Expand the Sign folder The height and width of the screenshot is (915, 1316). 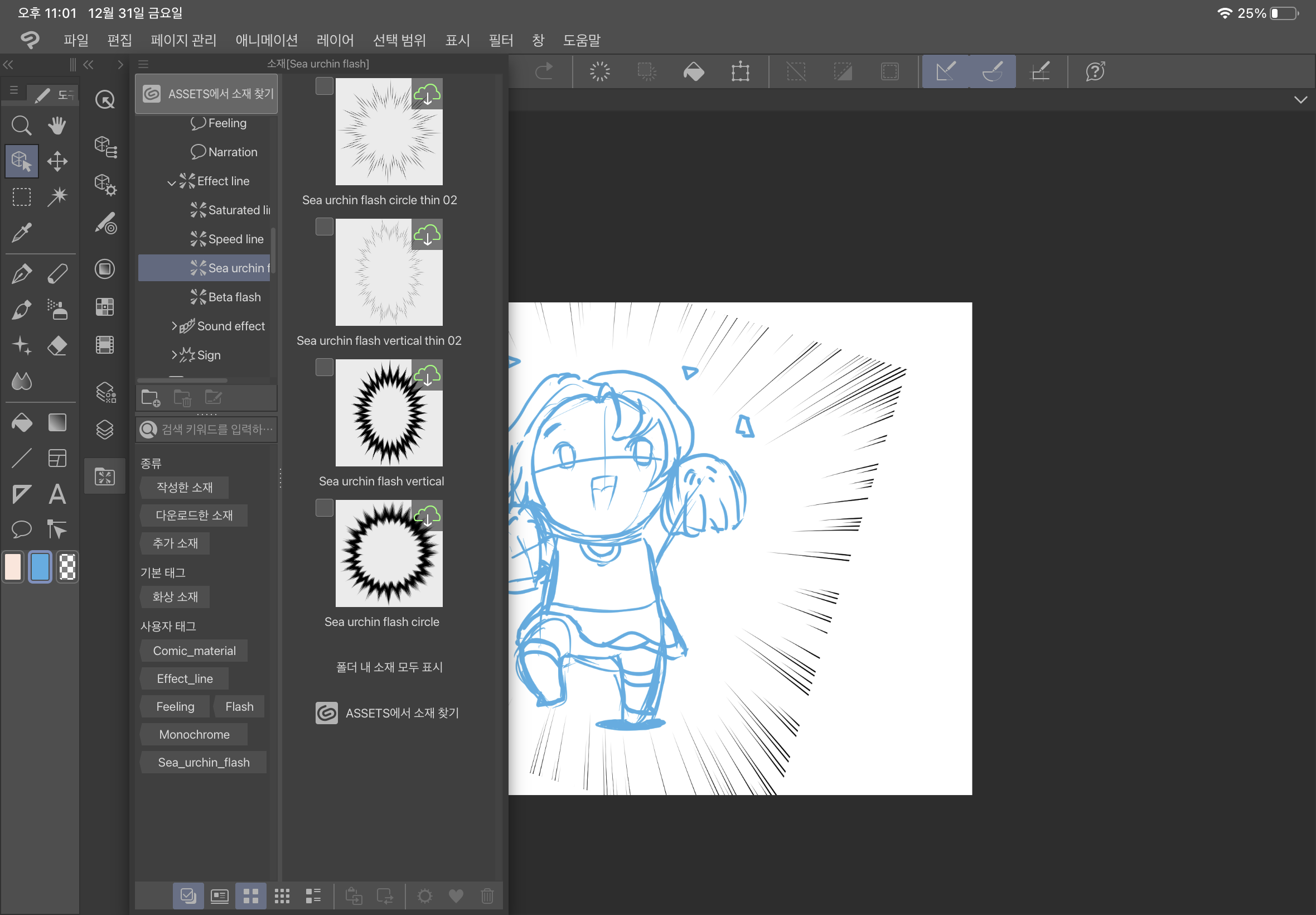(174, 355)
